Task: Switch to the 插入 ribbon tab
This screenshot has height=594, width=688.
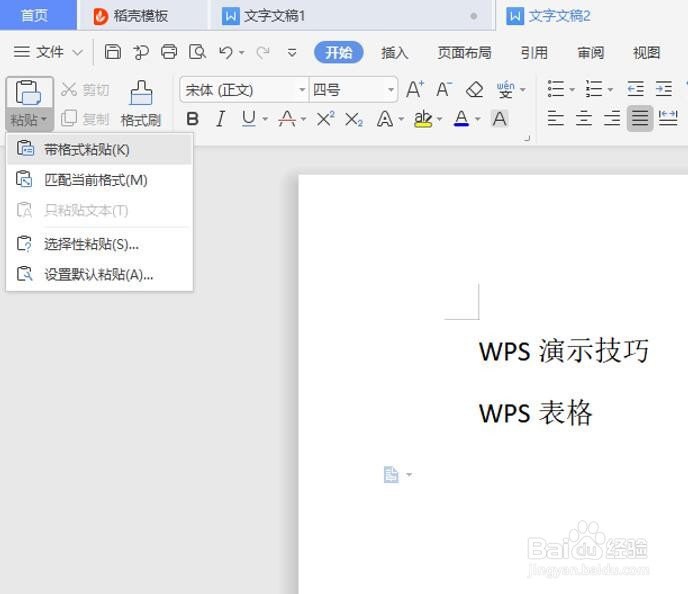Action: click(394, 53)
